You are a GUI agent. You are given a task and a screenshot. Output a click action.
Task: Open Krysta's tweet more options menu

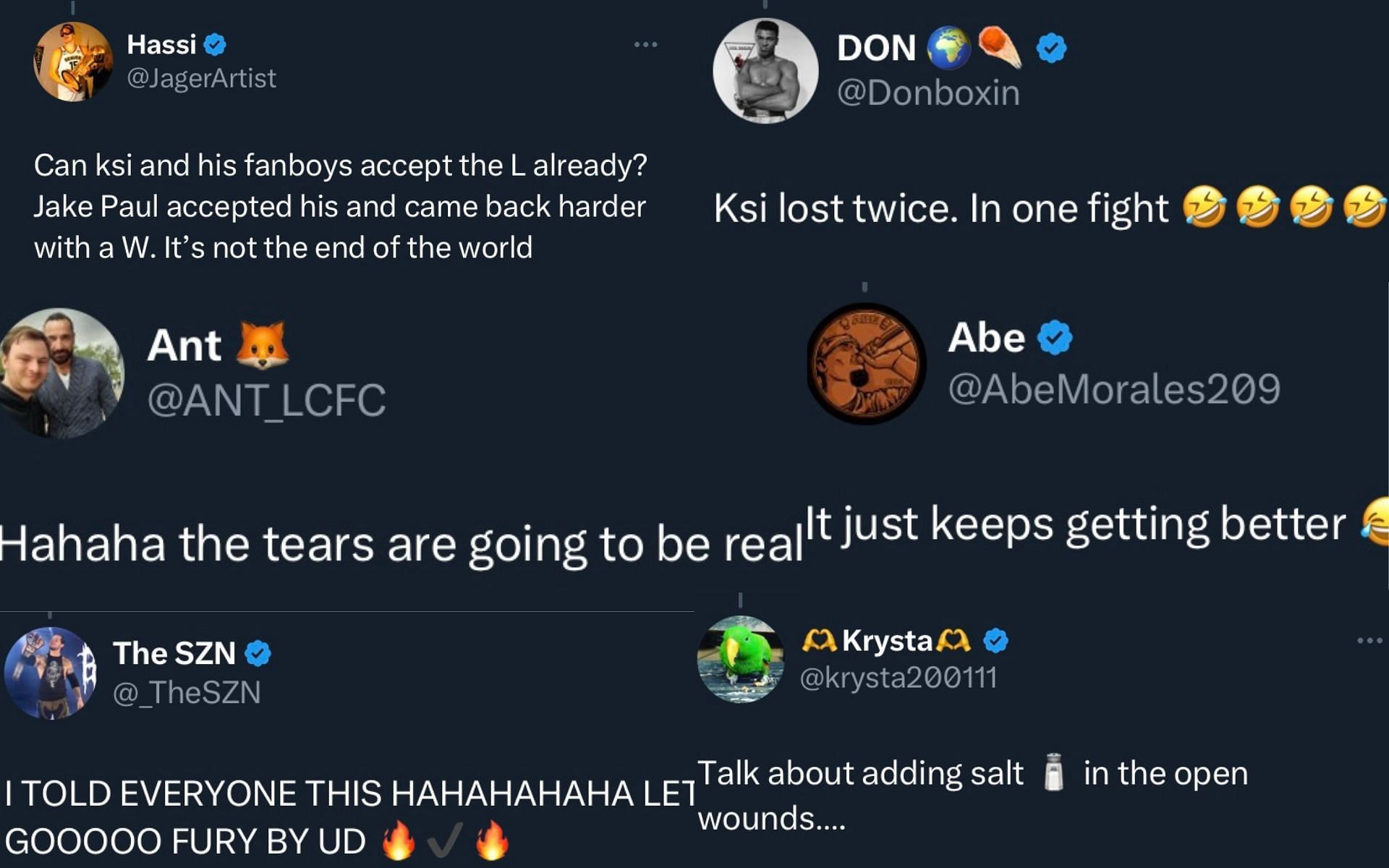pyautogui.click(x=1369, y=640)
